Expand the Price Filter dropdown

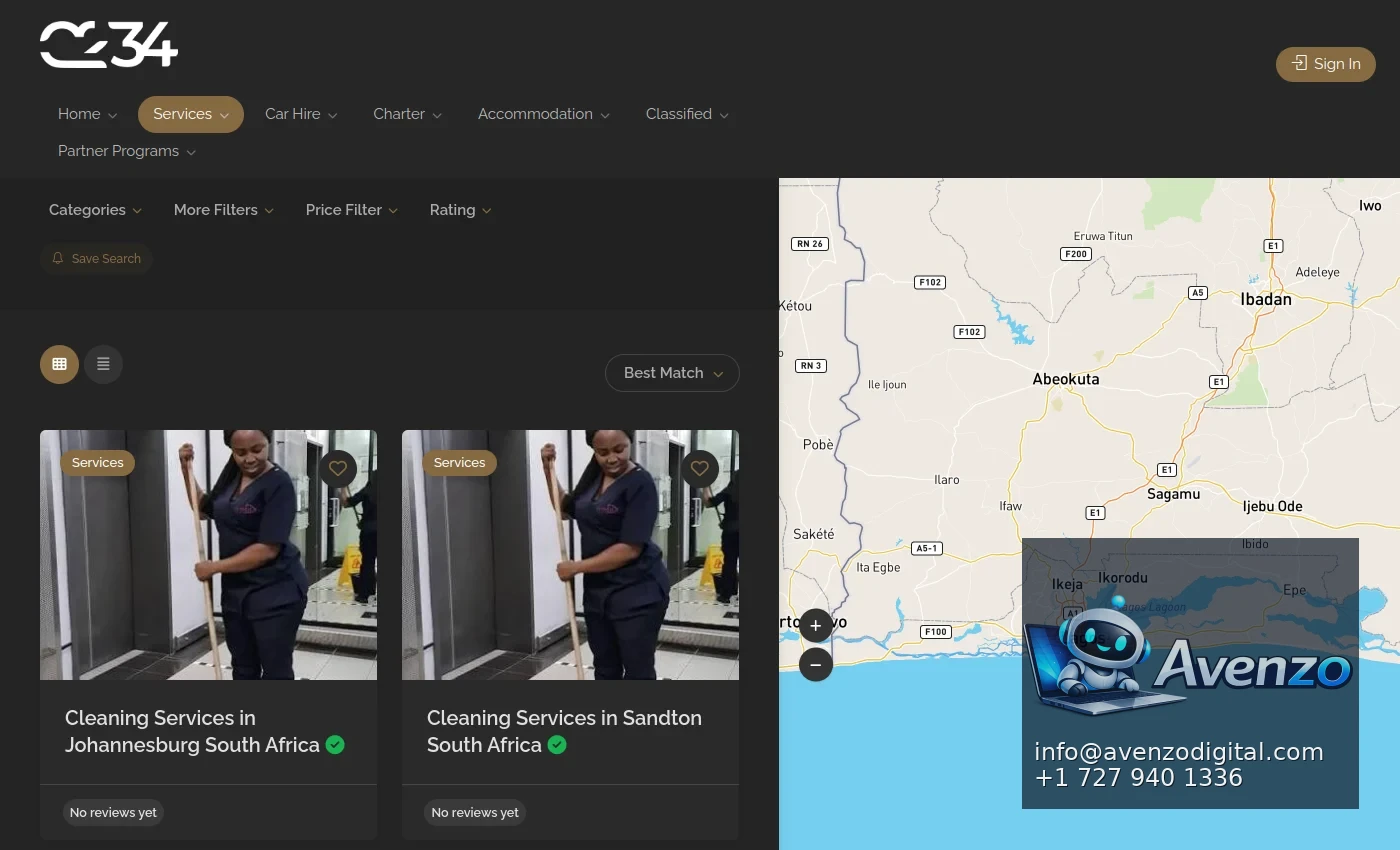coord(352,210)
